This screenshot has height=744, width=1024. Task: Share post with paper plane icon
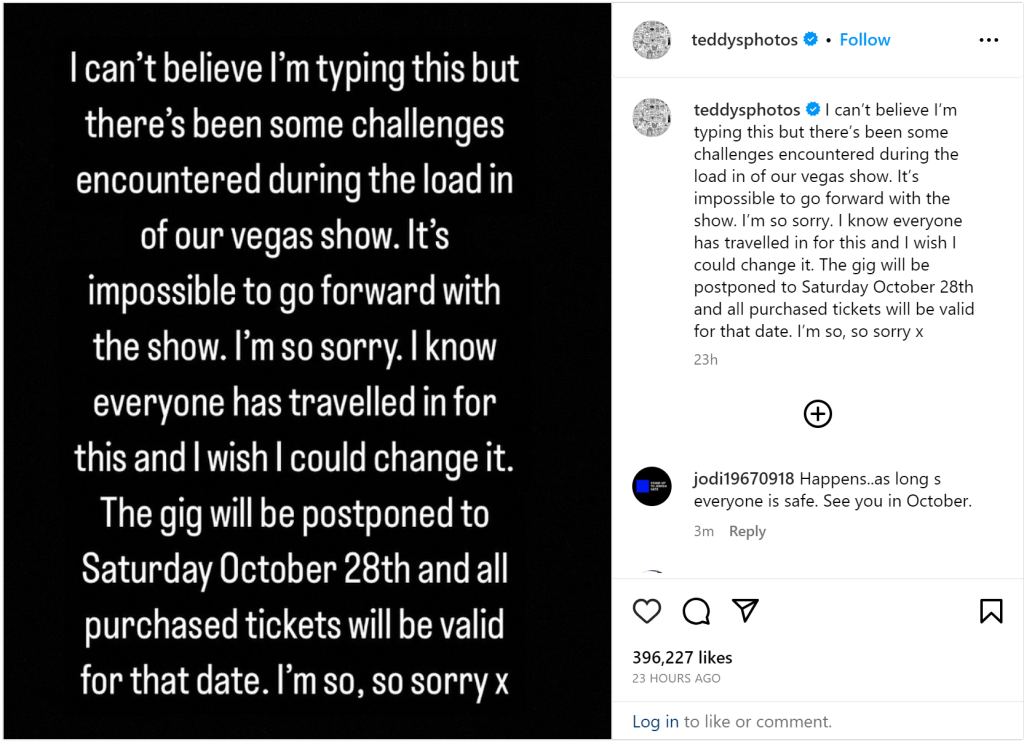pos(745,610)
